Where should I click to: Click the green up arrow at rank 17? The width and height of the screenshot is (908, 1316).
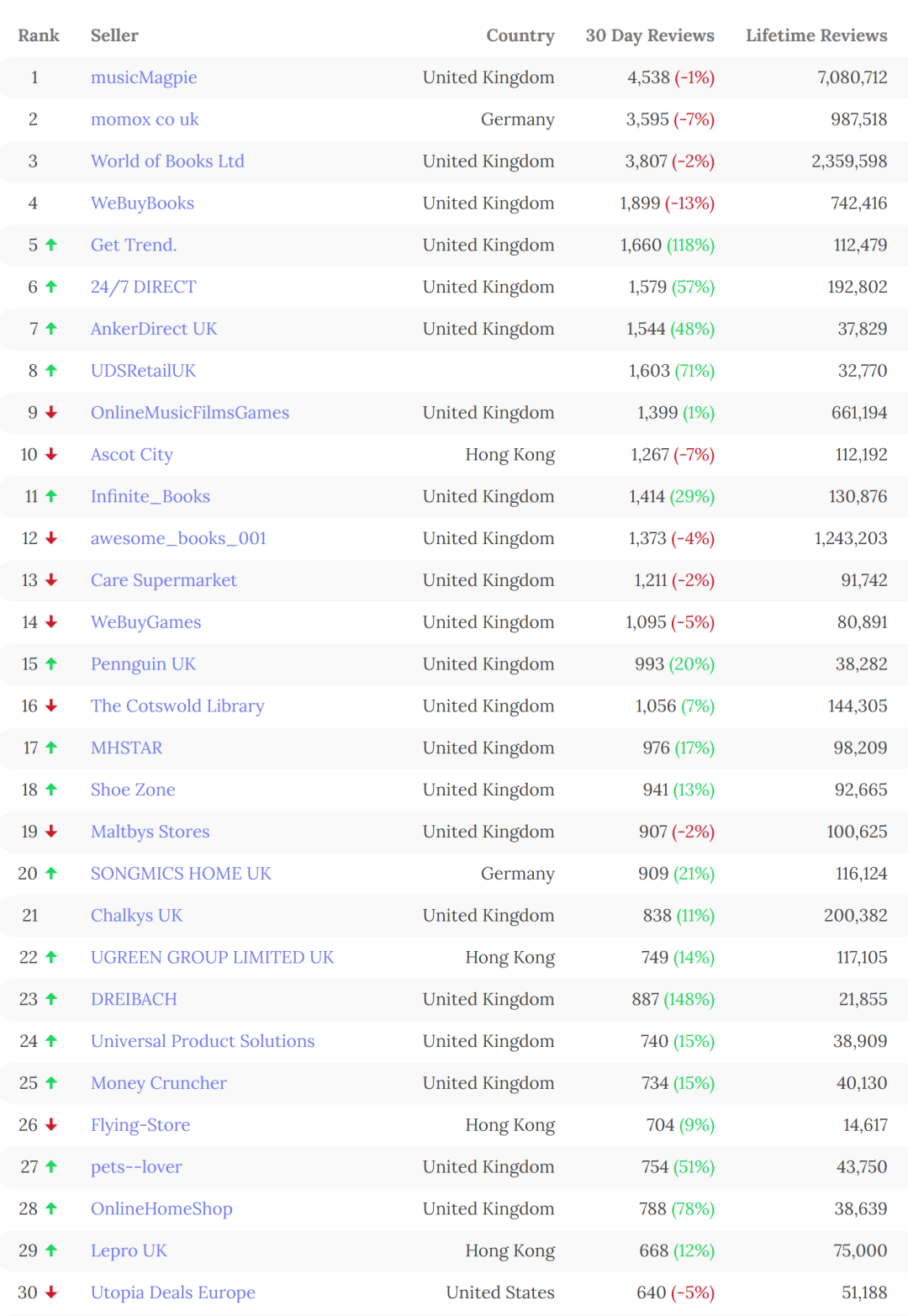tap(51, 748)
